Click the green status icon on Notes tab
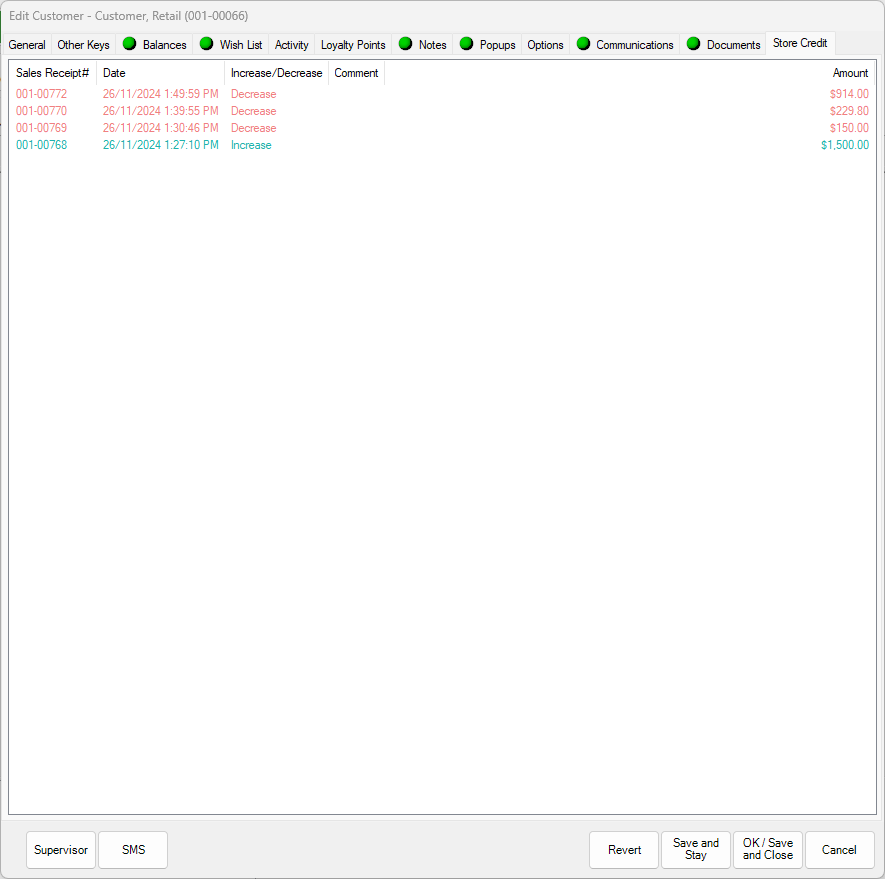Viewport: 885px width, 879px height. pos(406,44)
